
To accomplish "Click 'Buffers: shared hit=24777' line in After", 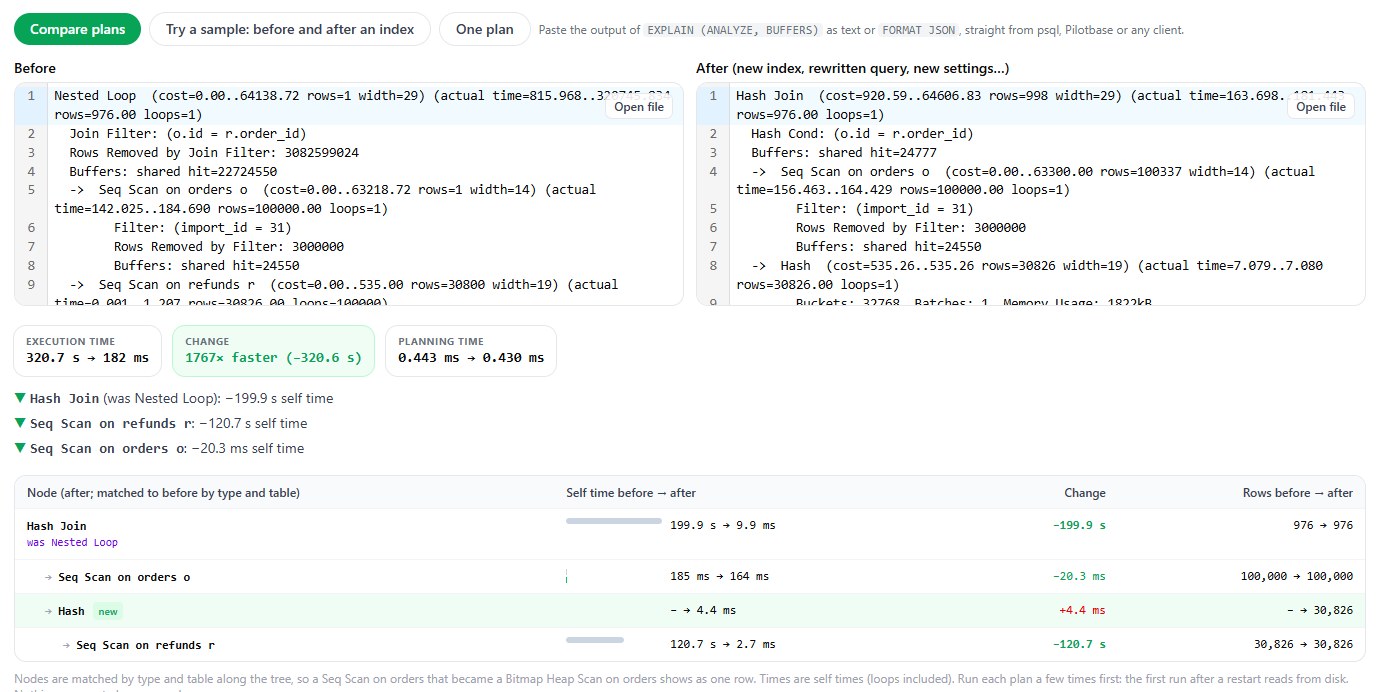I will coord(844,153).
